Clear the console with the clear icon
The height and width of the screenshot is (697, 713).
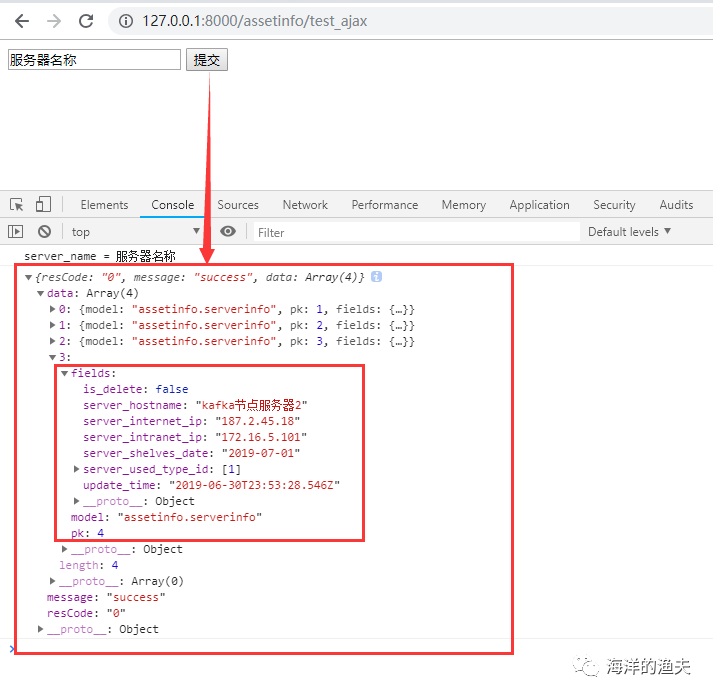coord(44,232)
